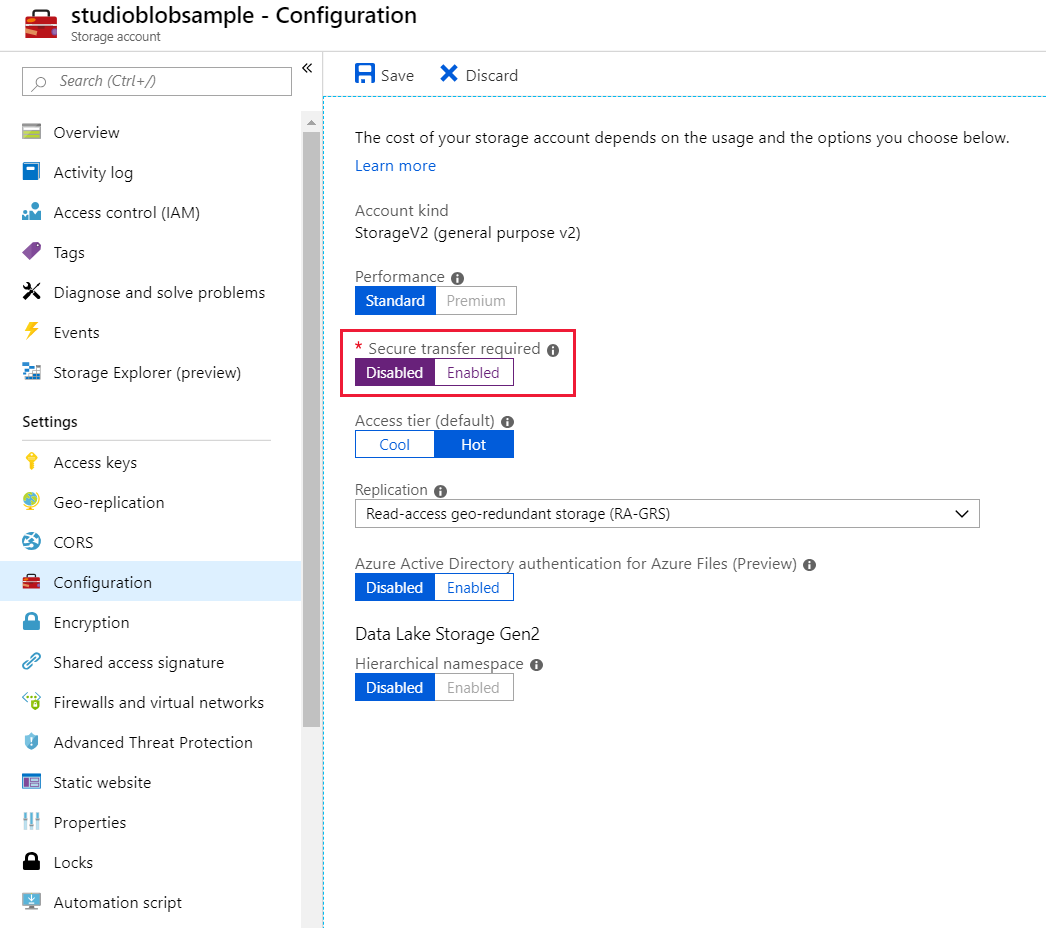Select Premium performance tier
This screenshot has height=947, width=1046.
pyautogui.click(x=476, y=300)
